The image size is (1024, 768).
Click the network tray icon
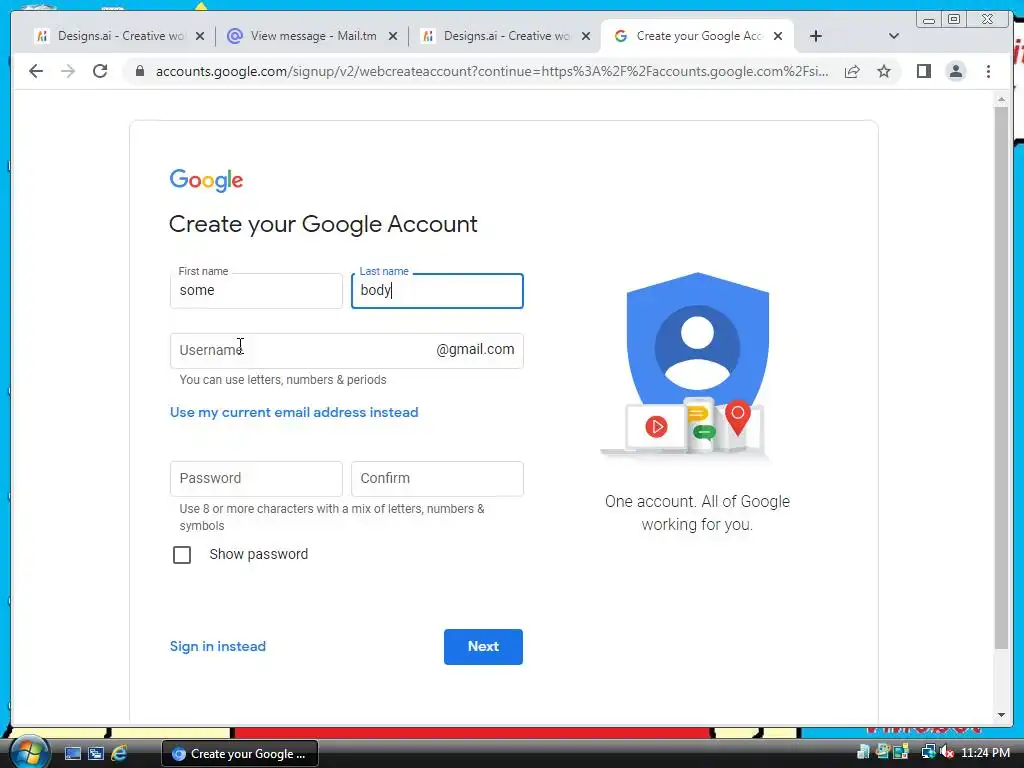point(929,753)
